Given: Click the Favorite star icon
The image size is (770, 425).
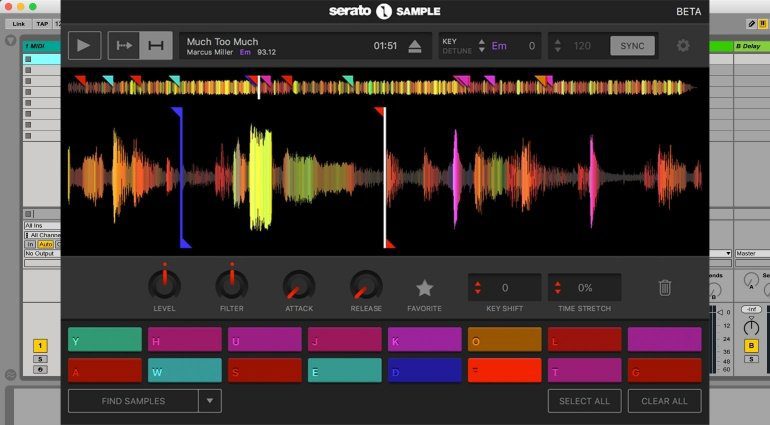Looking at the screenshot, I should pyautogui.click(x=424, y=288).
